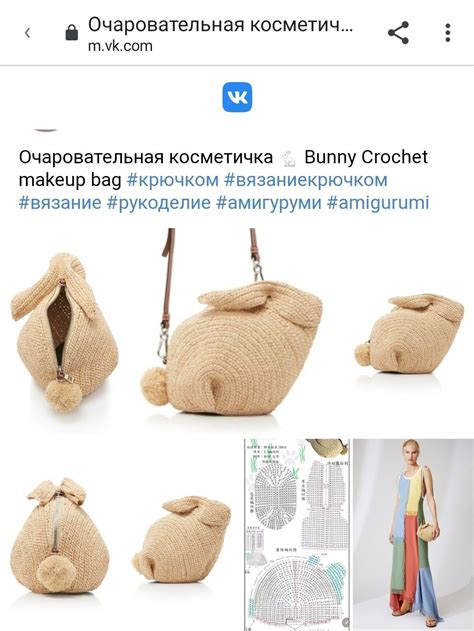Open the three-dot overflow menu
474x631 pixels.
447,33
